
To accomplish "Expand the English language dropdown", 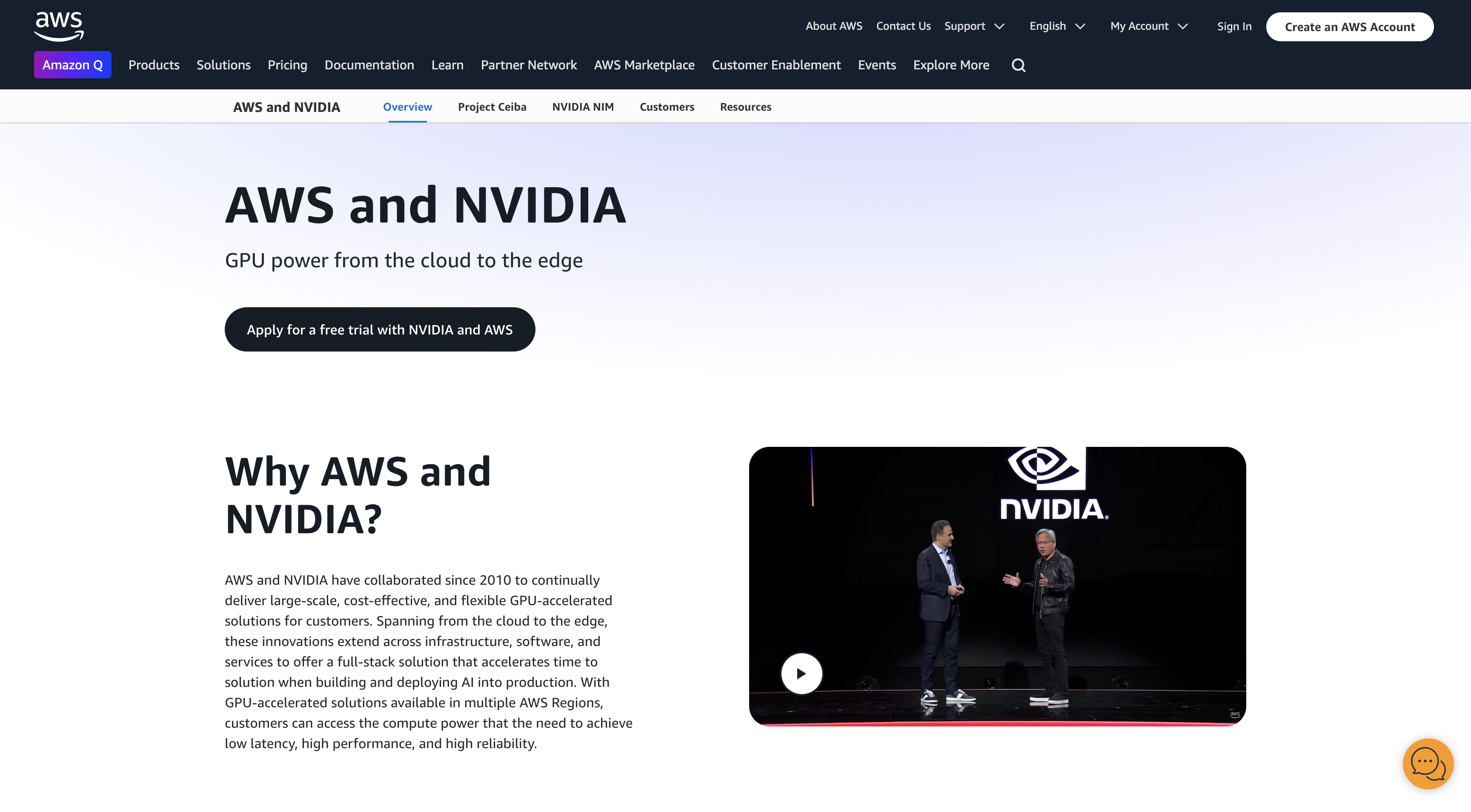I will click(1057, 26).
